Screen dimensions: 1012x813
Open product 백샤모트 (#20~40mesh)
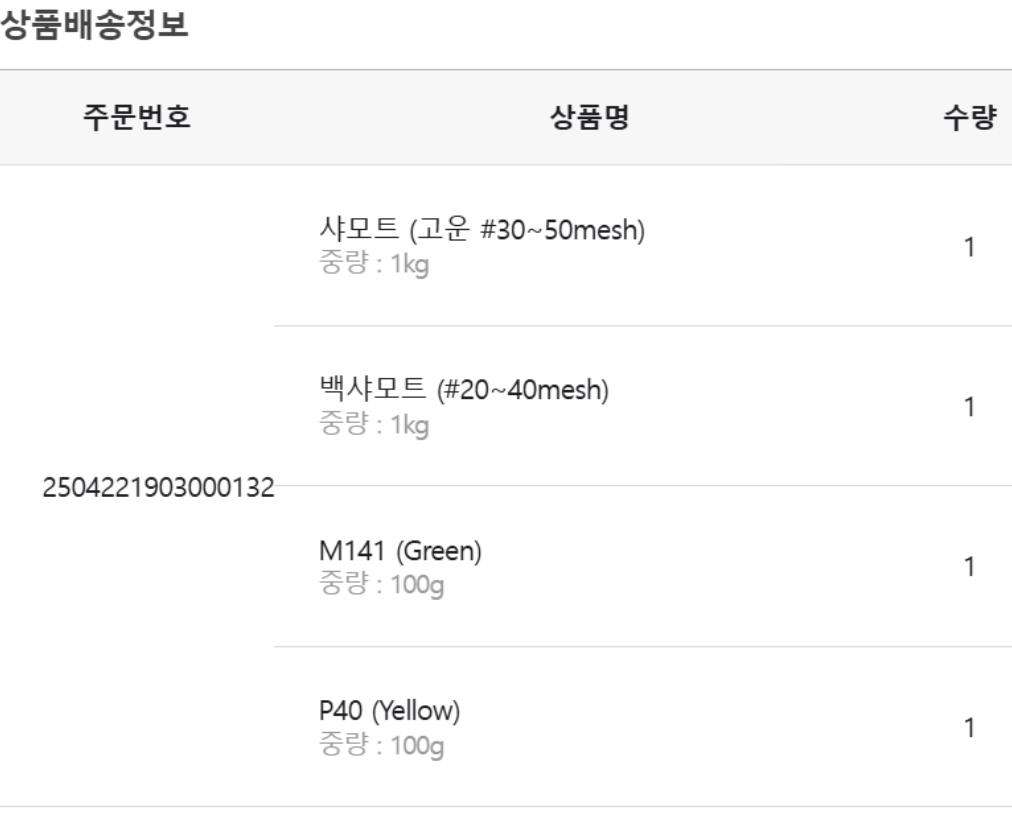(x=464, y=389)
